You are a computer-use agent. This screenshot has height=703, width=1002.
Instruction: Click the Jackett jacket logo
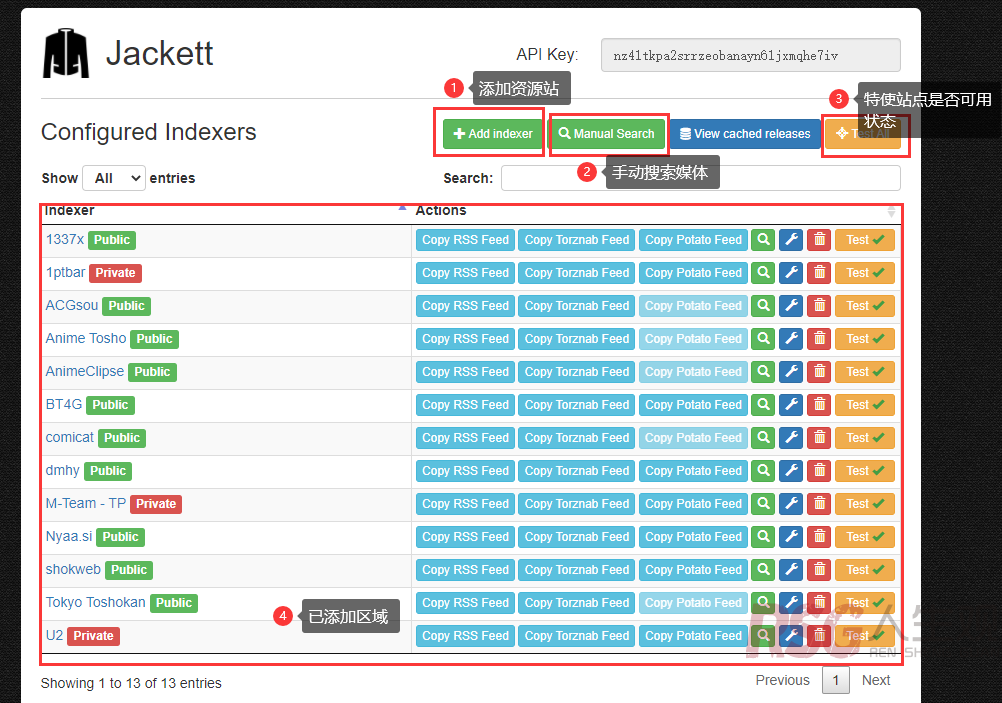point(66,53)
